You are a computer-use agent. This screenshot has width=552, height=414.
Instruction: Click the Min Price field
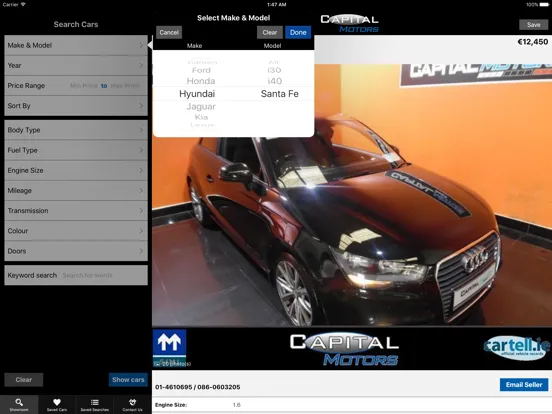(83, 86)
